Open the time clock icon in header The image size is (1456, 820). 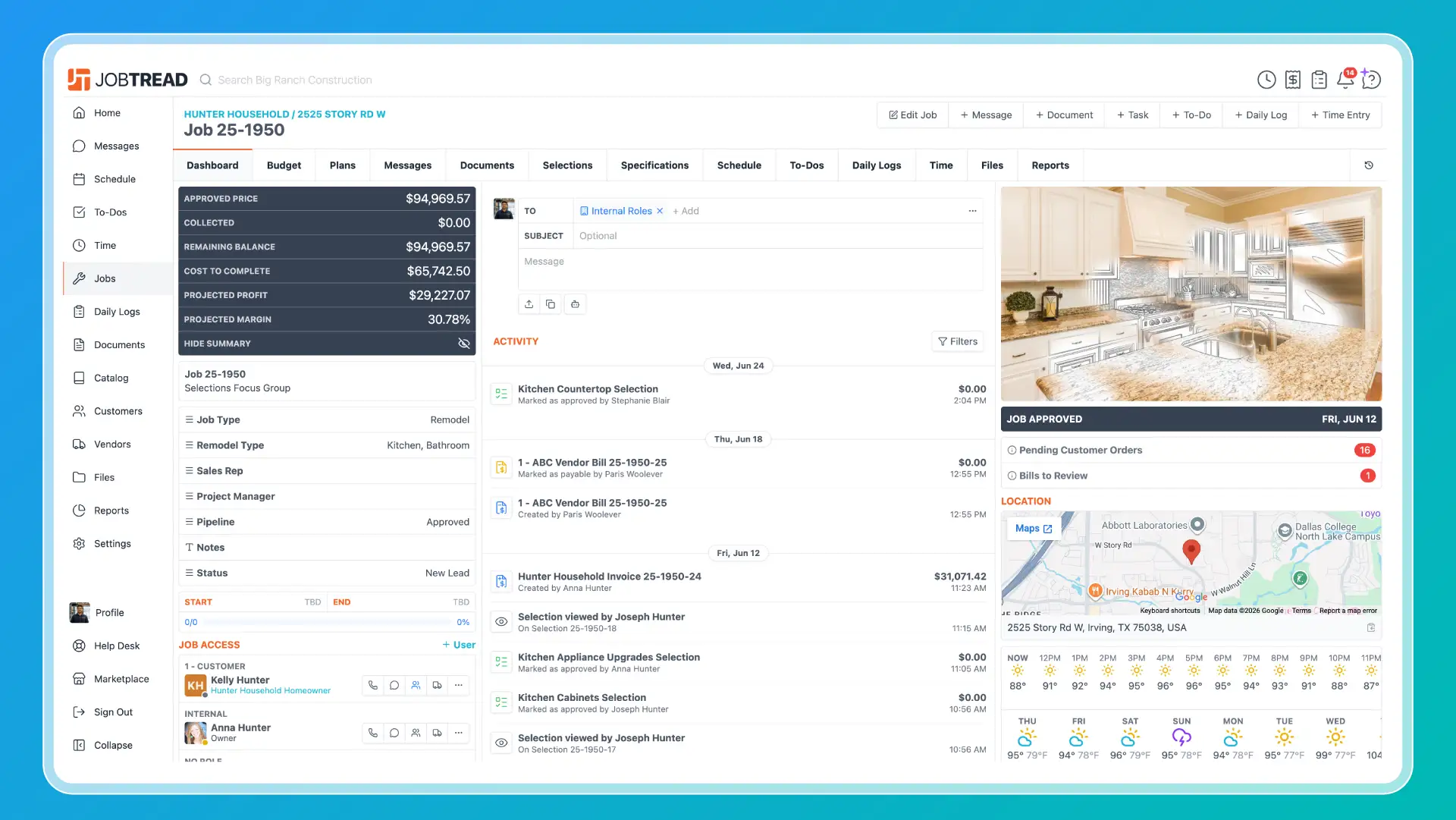point(1266,80)
